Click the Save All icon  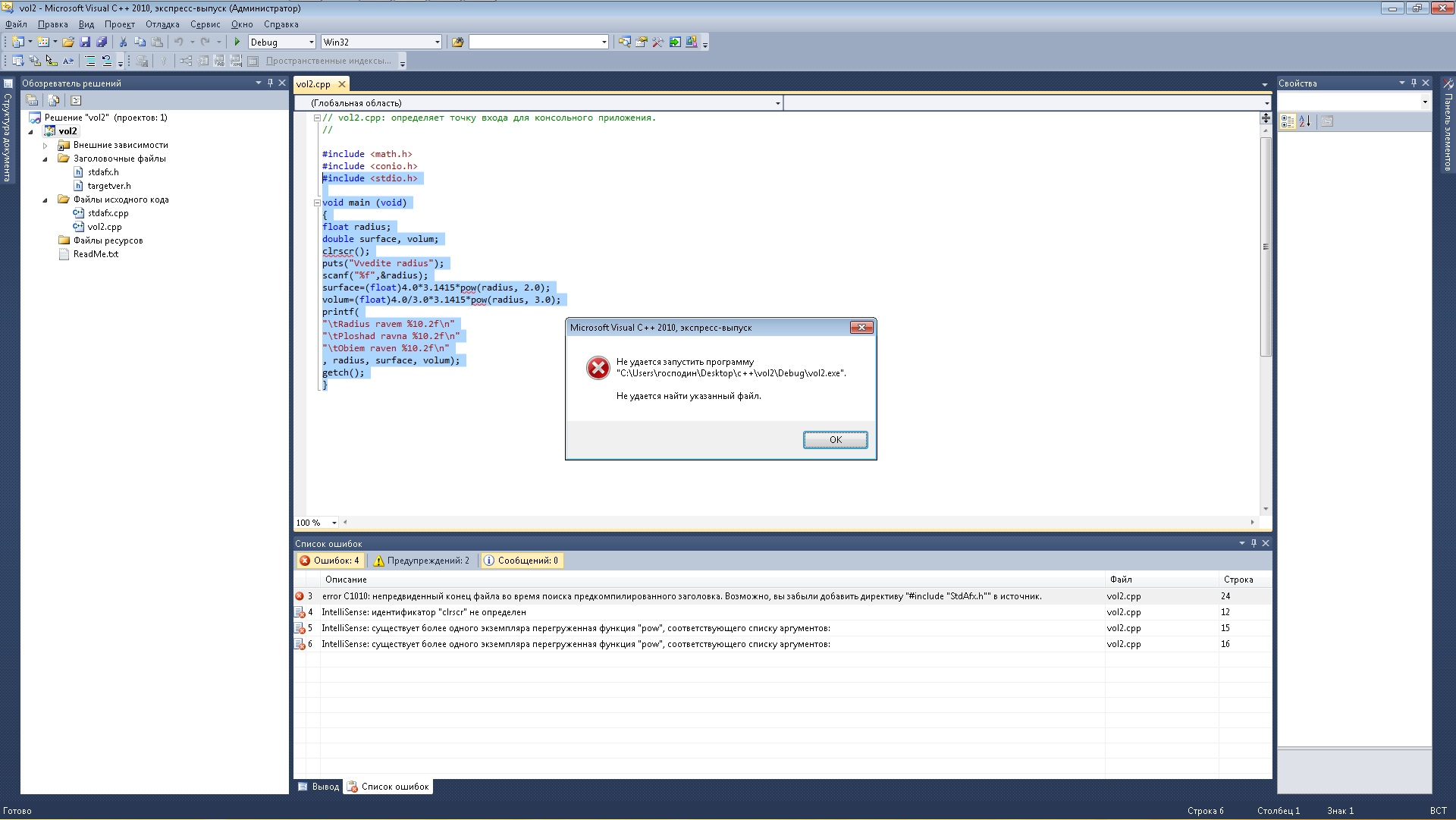coord(102,42)
